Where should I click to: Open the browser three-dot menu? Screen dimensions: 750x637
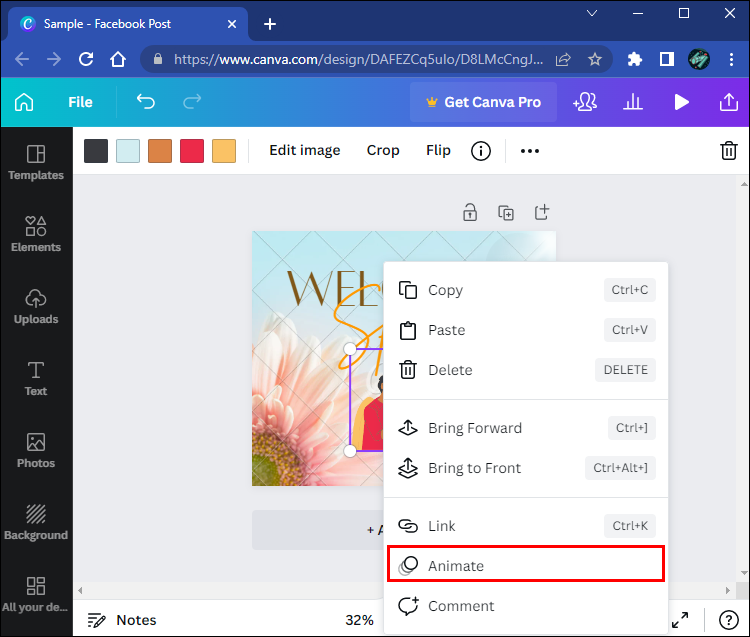tap(731, 59)
